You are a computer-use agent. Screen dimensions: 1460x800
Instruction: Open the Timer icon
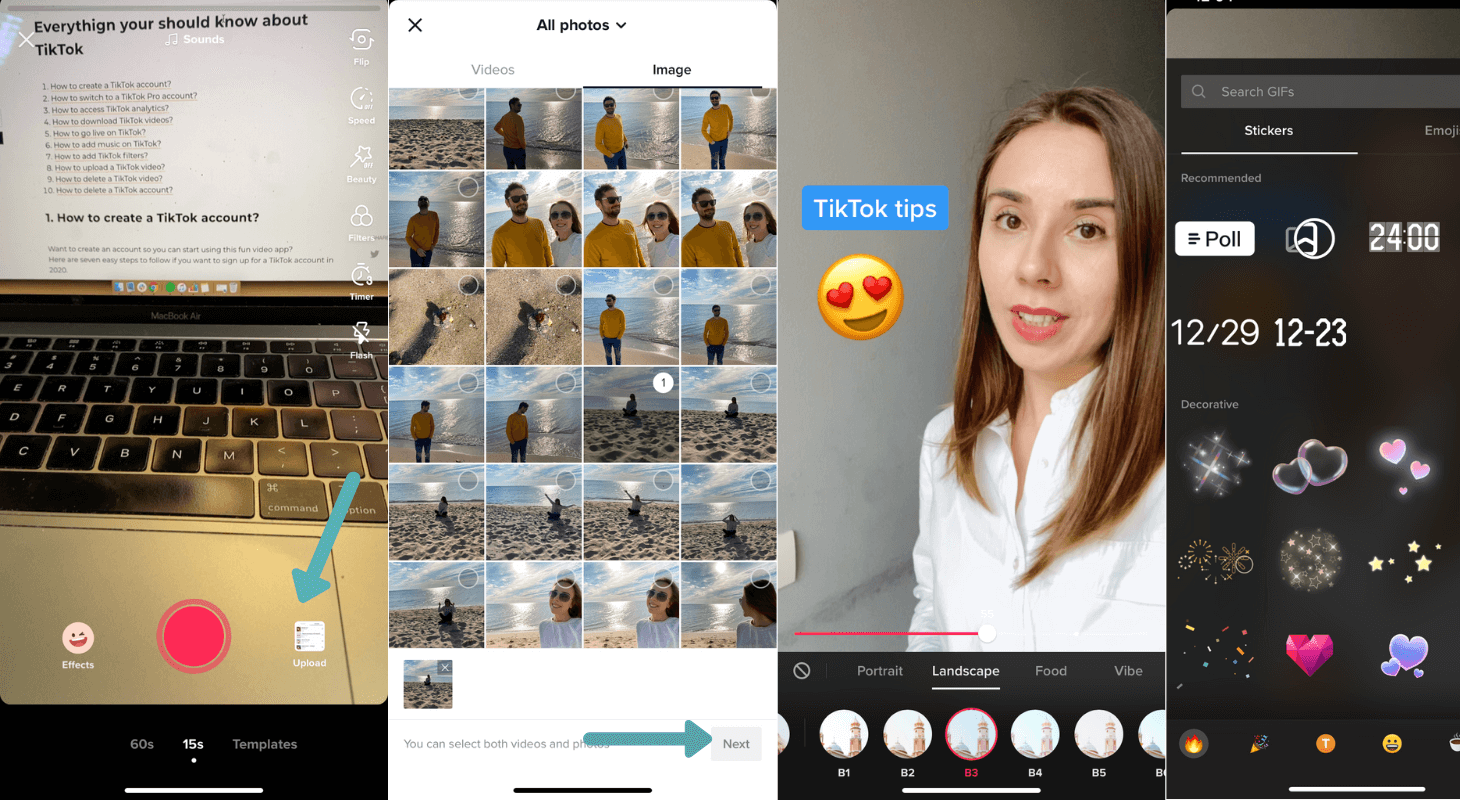362,275
